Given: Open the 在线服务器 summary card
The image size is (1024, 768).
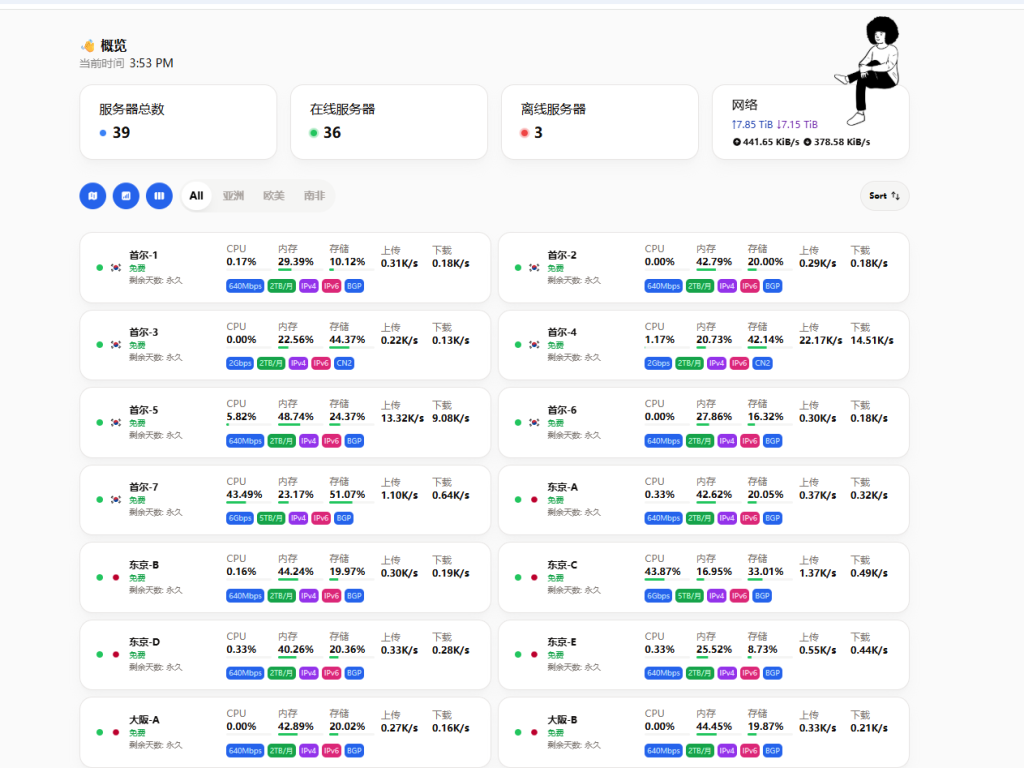Looking at the screenshot, I should click(x=388, y=121).
